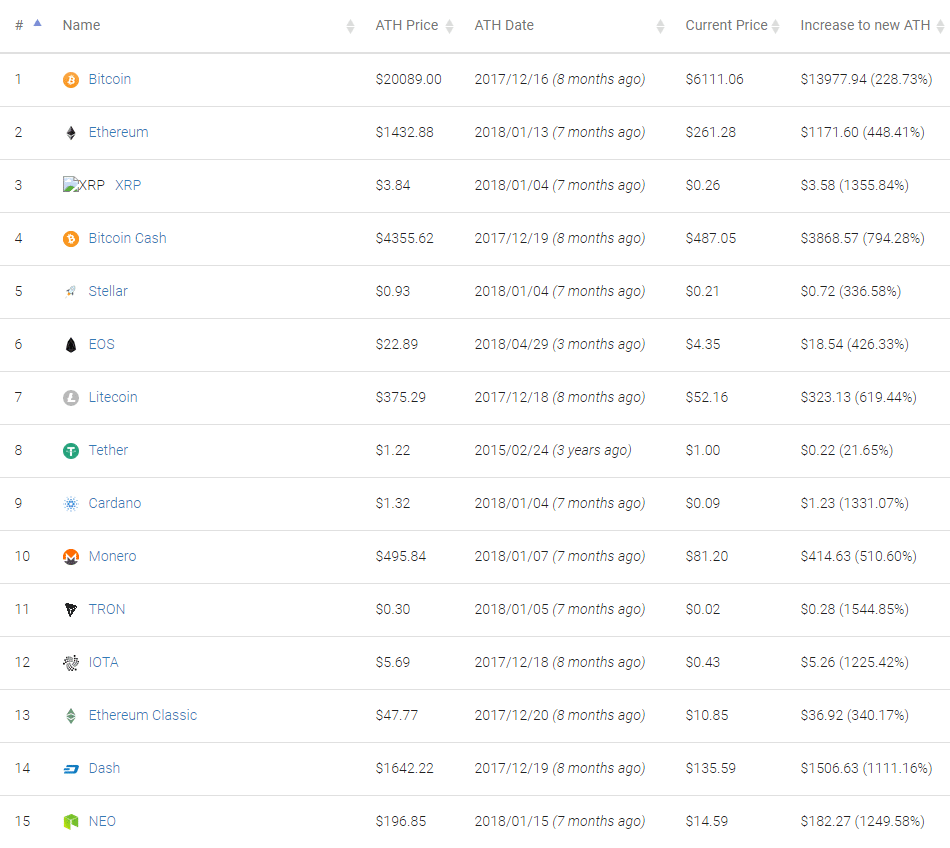Viewport: 950px width, 848px height.
Task: Select Litecoin ATH price $375.29
Action: tap(400, 397)
